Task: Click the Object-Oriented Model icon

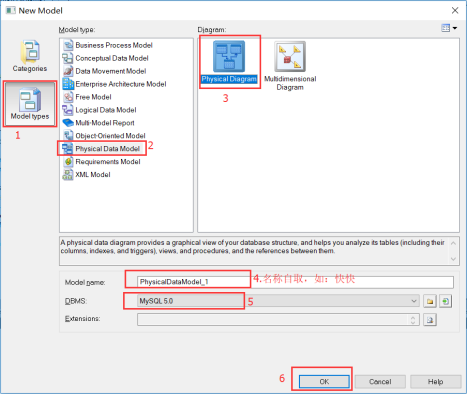Action: tap(68, 136)
